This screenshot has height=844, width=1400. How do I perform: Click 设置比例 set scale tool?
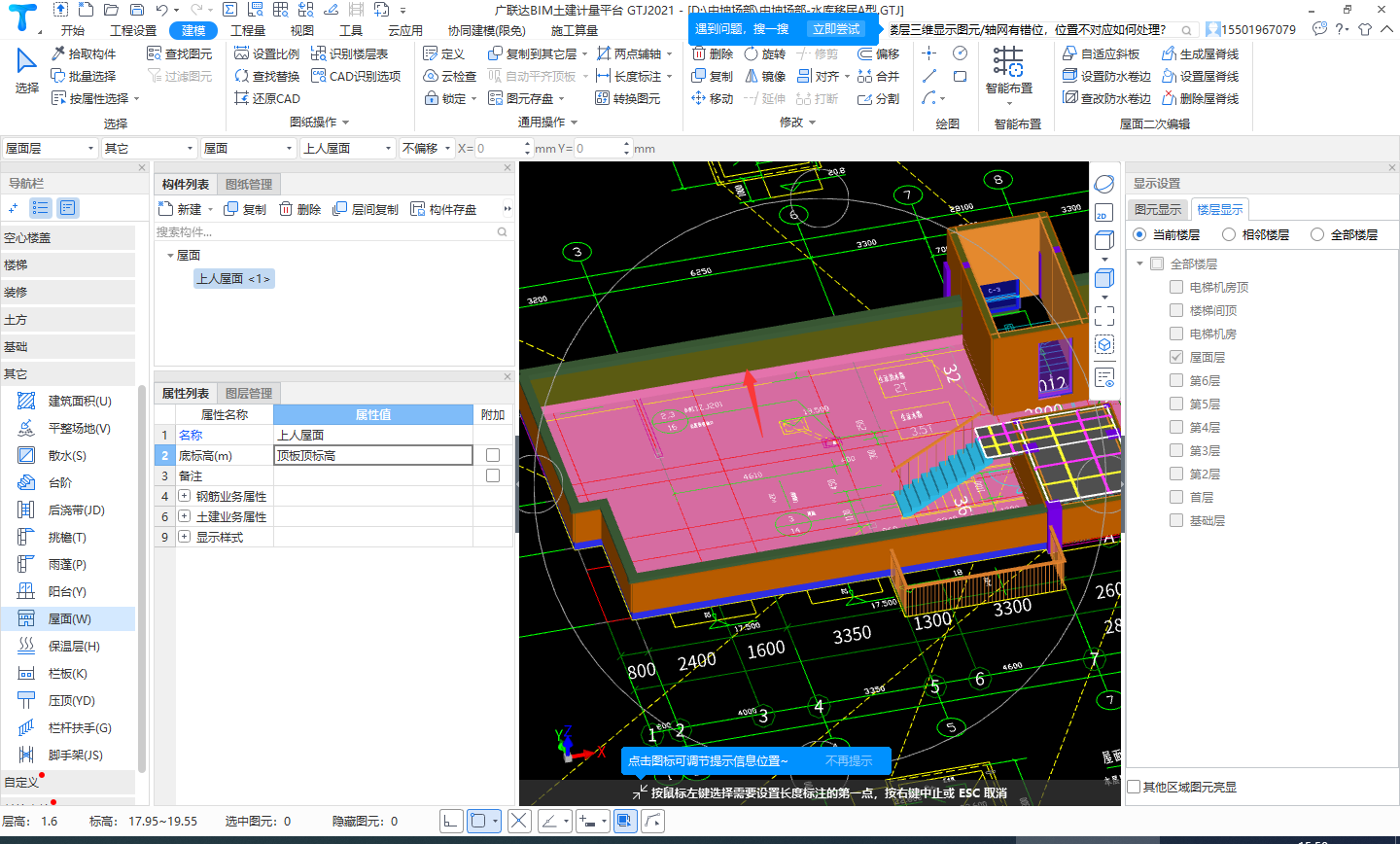[267, 53]
